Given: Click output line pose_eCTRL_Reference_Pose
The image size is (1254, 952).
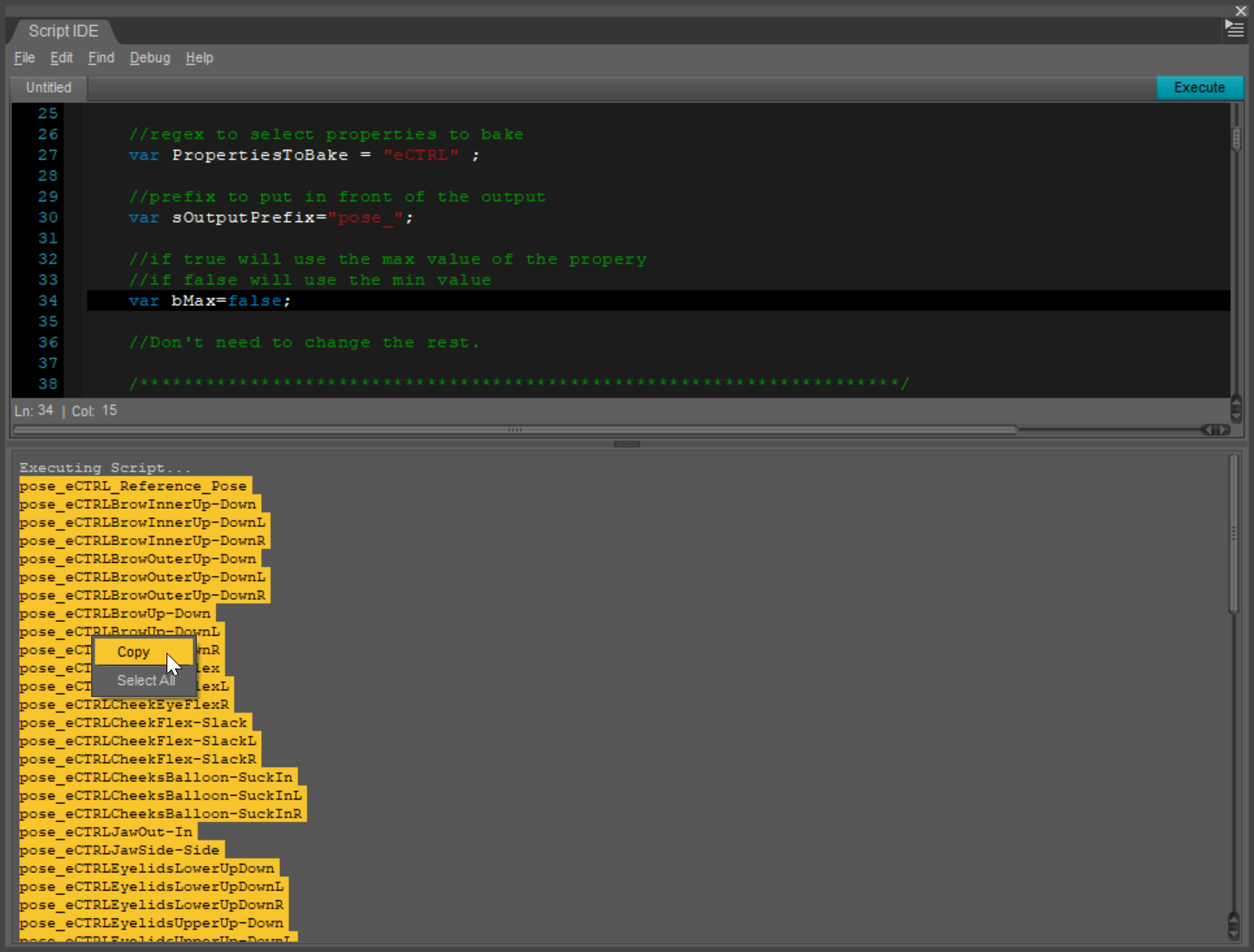Looking at the screenshot, I should coord(134,486).
